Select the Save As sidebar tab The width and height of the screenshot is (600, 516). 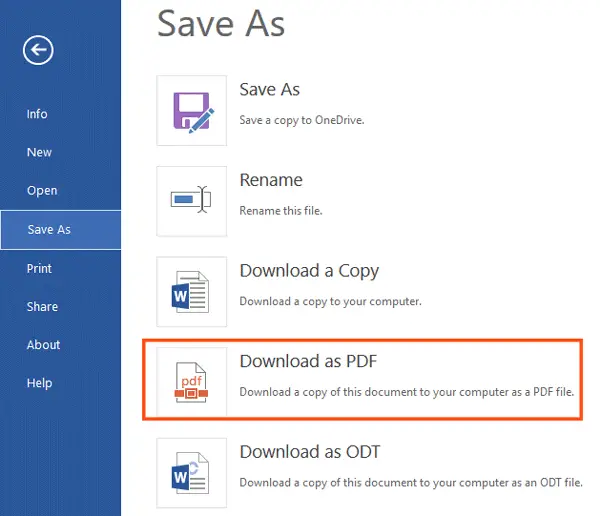(x=49, y=229)
